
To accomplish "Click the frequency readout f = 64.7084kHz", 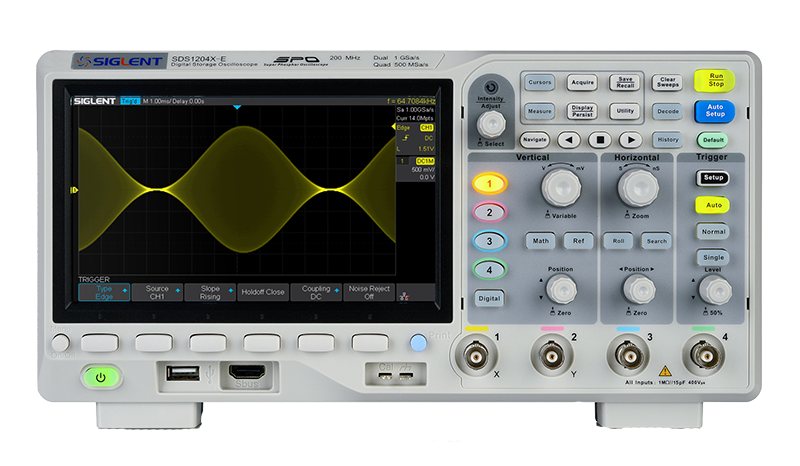I will tap(411, 101).
